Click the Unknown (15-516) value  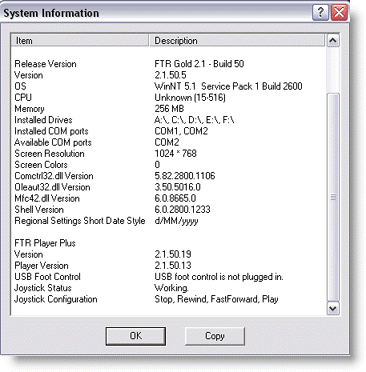click(190, 97)
